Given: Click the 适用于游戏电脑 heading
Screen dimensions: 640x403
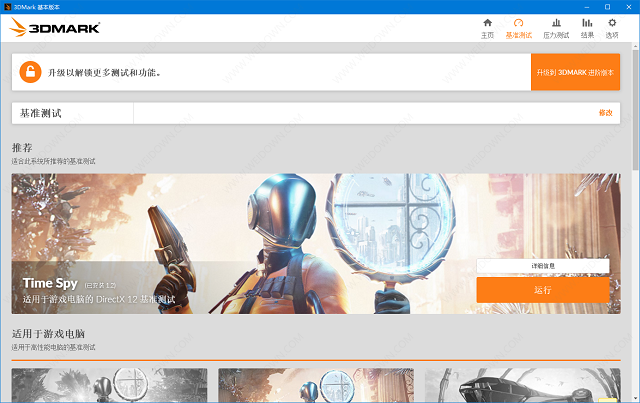Looking at the screenshot, I should coord(48,334).
